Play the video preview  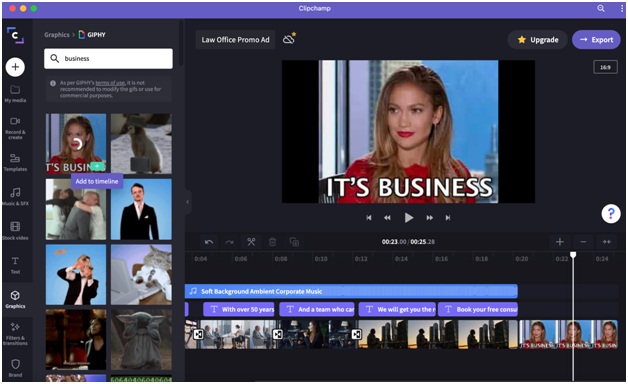coord(409,217)
